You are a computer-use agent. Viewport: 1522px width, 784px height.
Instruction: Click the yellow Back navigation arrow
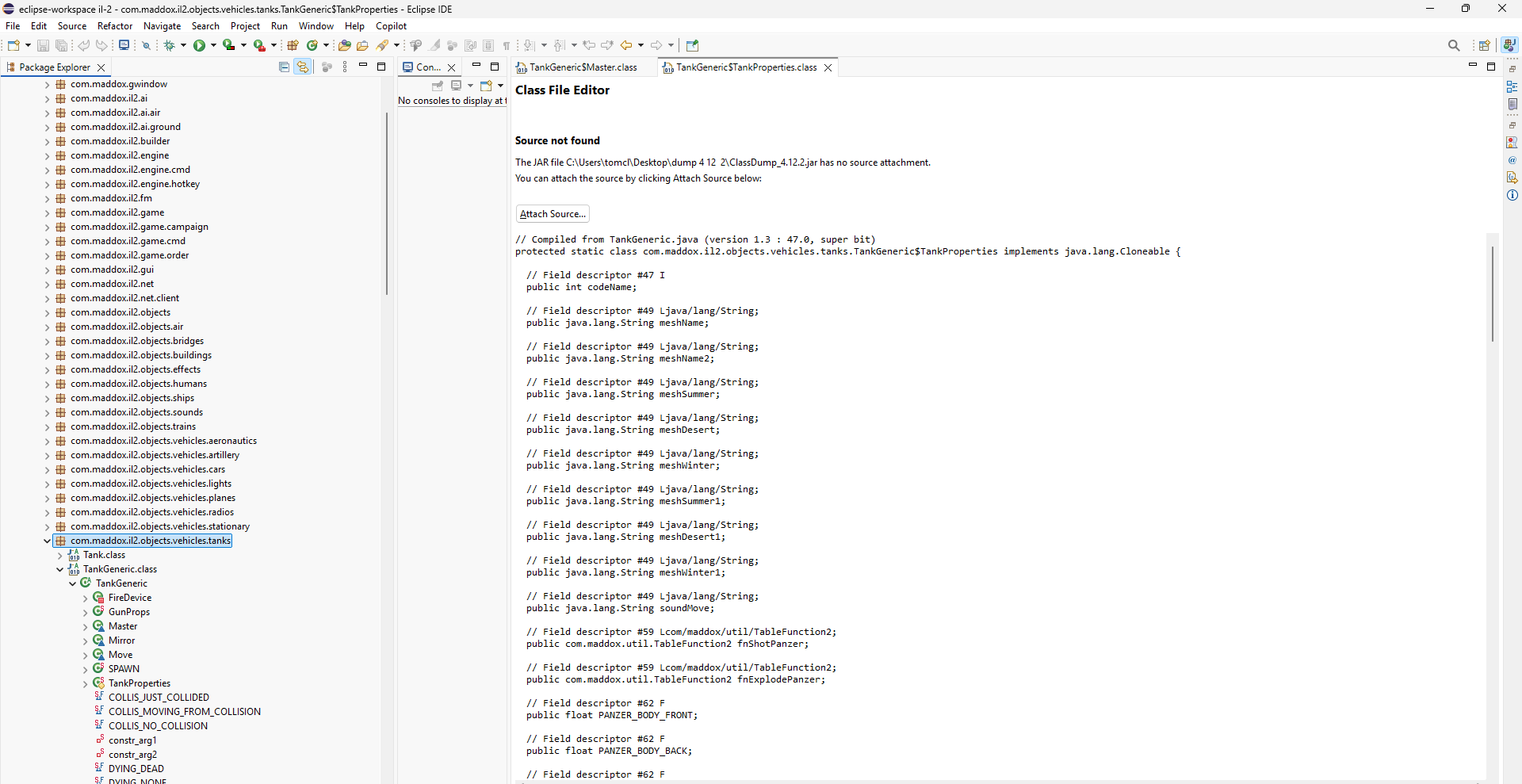tap(626, 45)
